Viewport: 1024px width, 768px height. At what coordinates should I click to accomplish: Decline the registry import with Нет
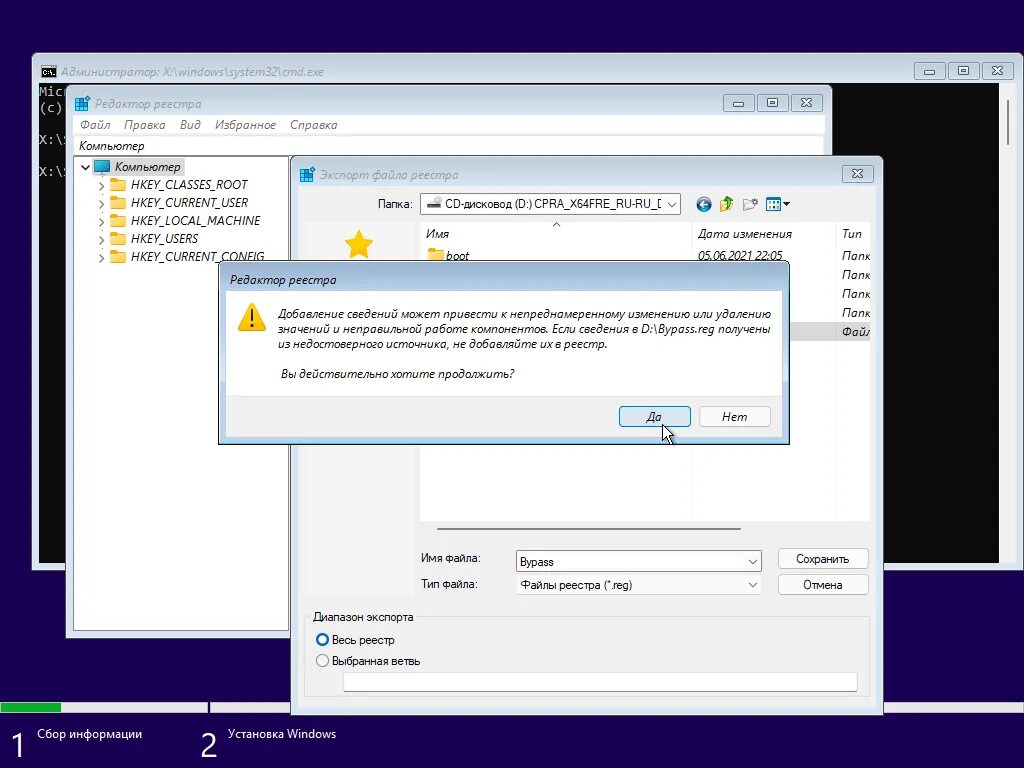pos(735,417)
